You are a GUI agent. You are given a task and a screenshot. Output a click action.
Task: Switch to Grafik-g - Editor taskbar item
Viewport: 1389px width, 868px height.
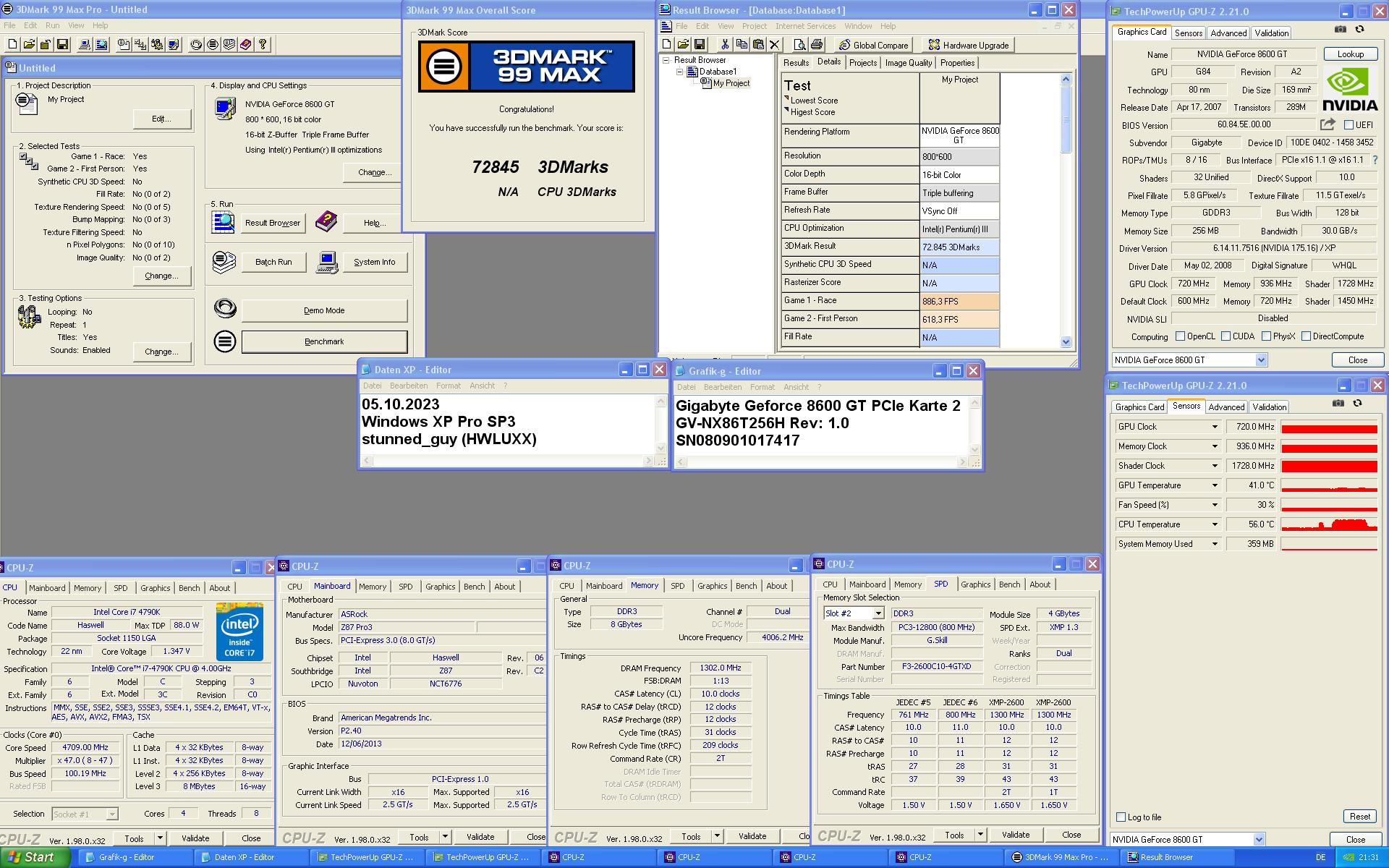click(x=135, y=857)
